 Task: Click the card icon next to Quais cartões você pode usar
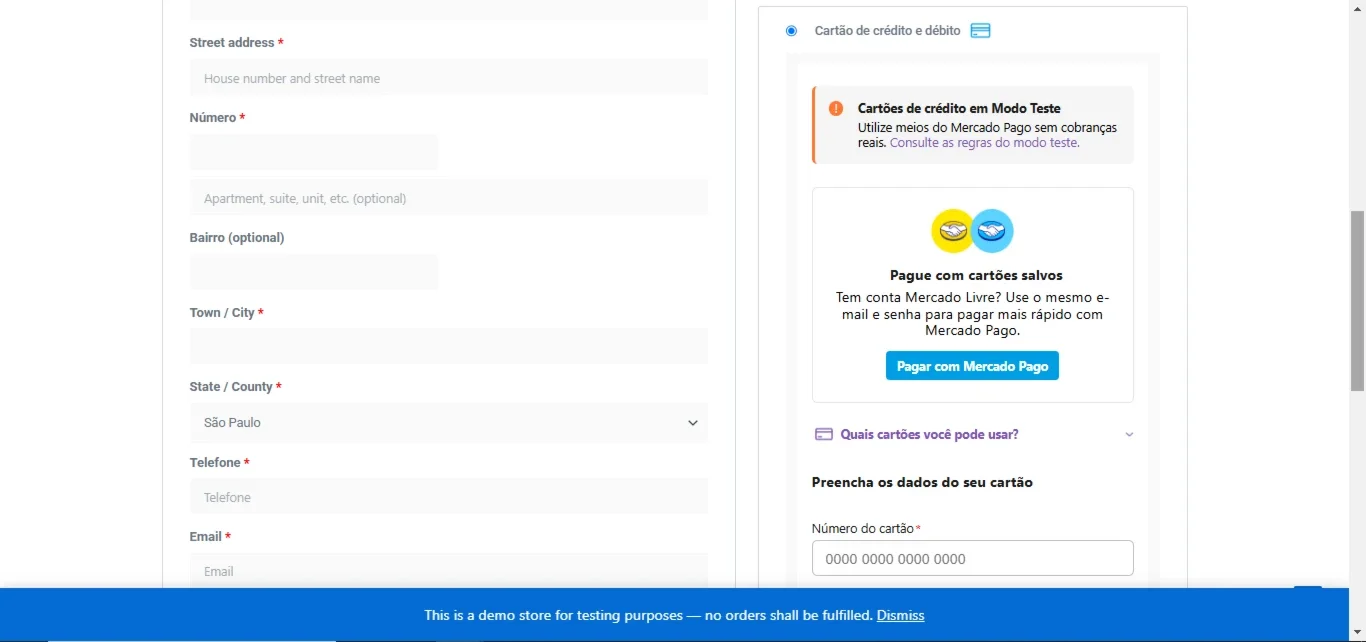pyautogui.click(x=824, y=434)
